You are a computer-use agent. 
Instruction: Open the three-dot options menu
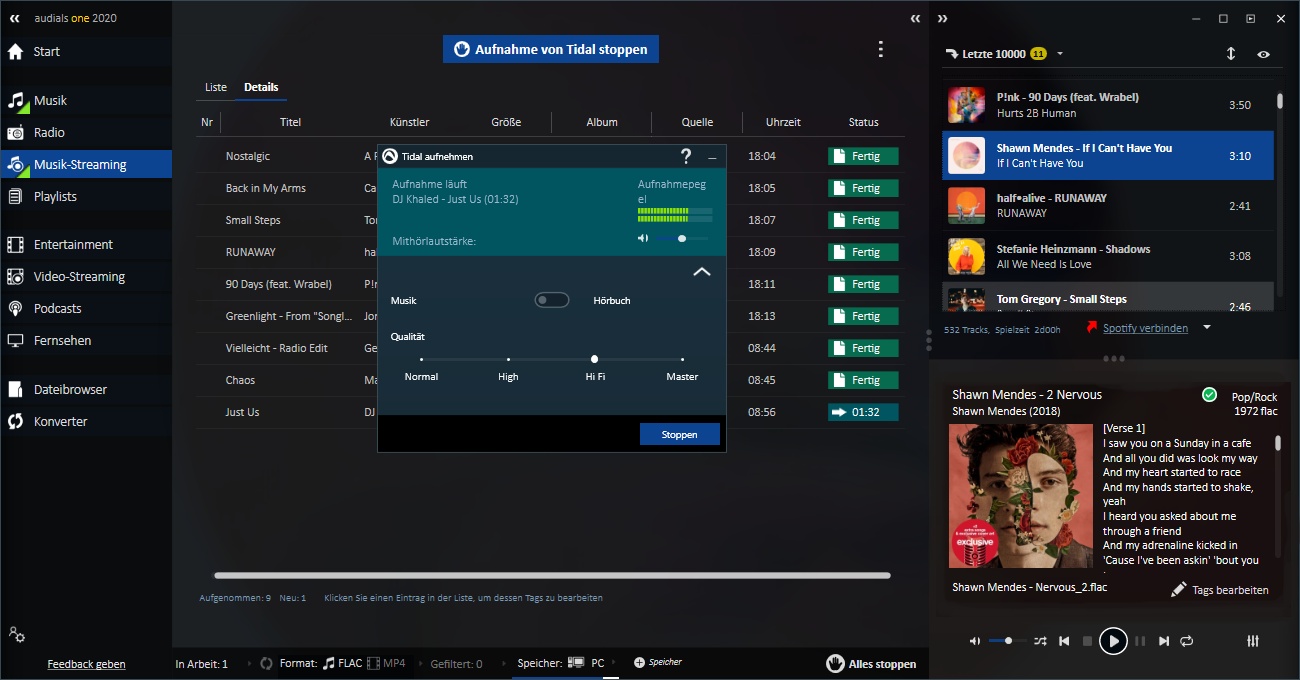(880, 49)
